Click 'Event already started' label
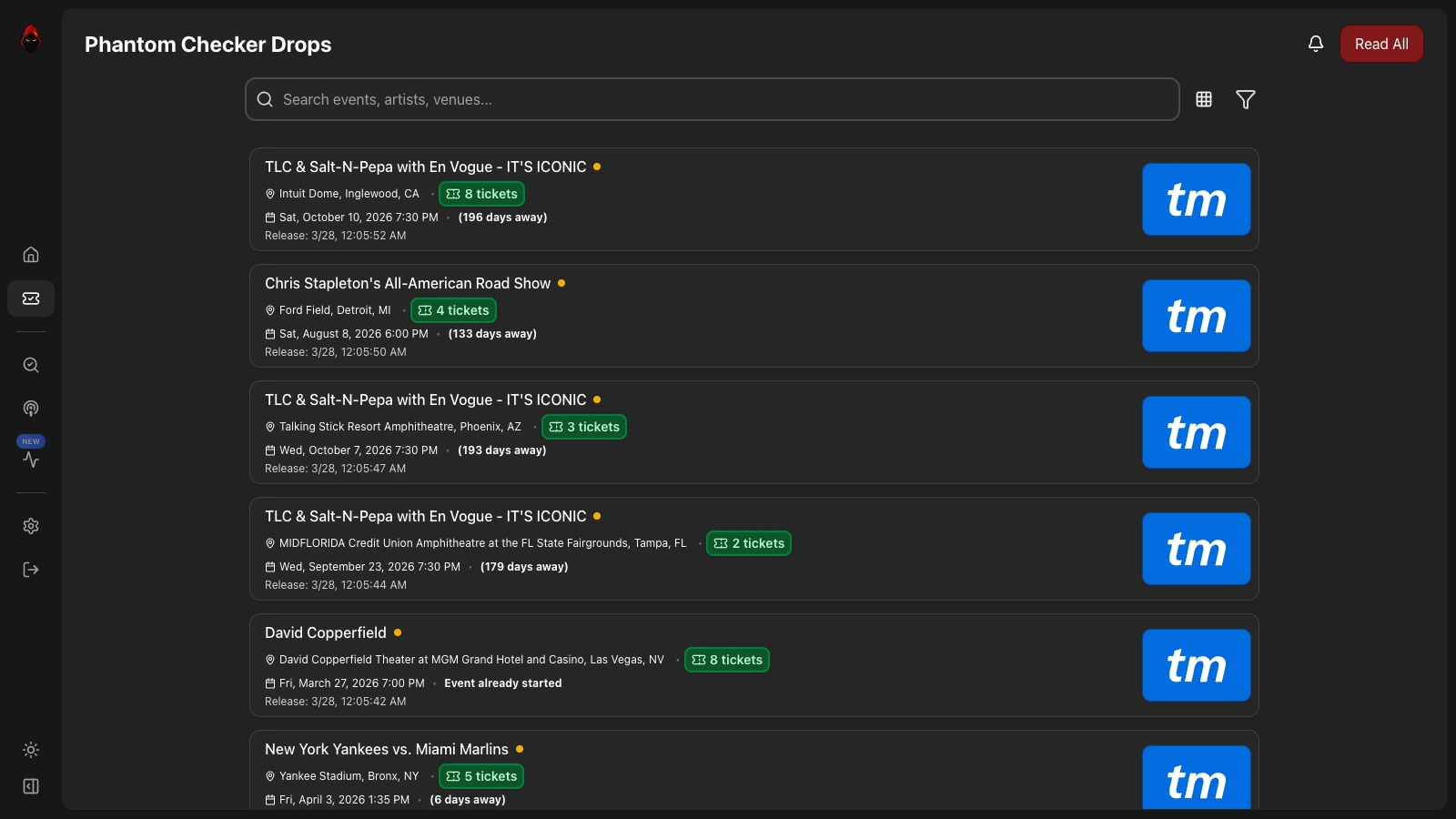 click(x=503, y=683)
